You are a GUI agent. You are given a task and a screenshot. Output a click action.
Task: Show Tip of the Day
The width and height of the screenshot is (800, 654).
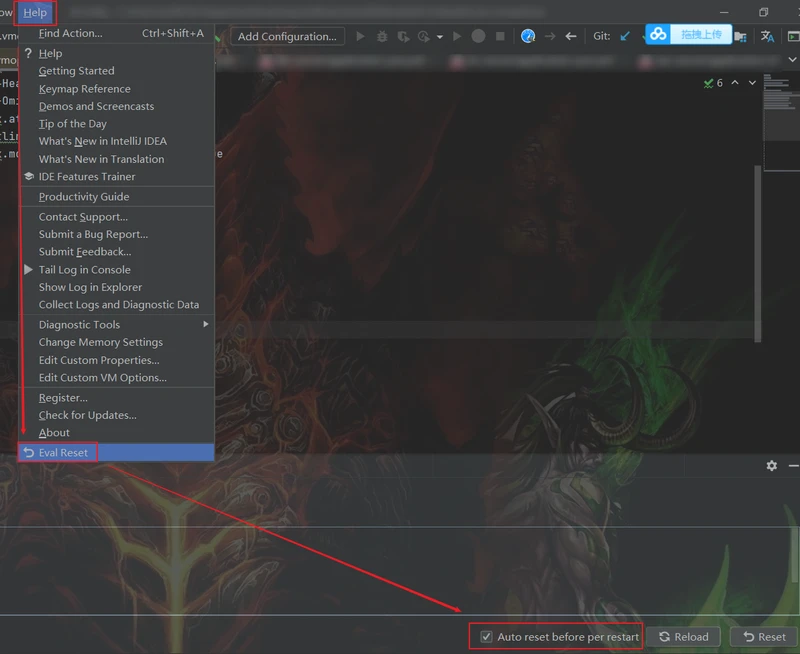tap(117, 123)
